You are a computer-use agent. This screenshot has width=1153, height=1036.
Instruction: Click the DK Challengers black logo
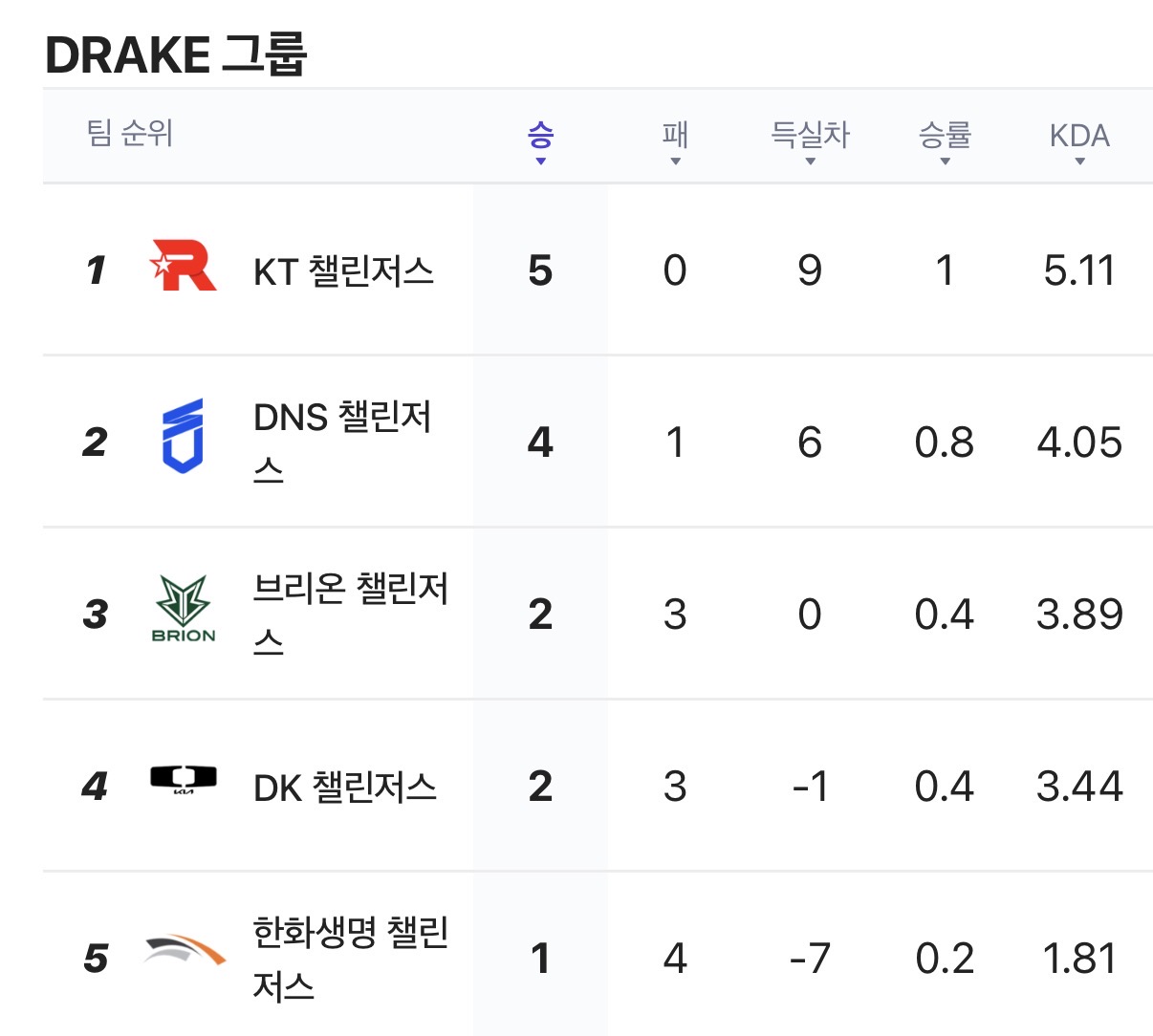[184, 781]
